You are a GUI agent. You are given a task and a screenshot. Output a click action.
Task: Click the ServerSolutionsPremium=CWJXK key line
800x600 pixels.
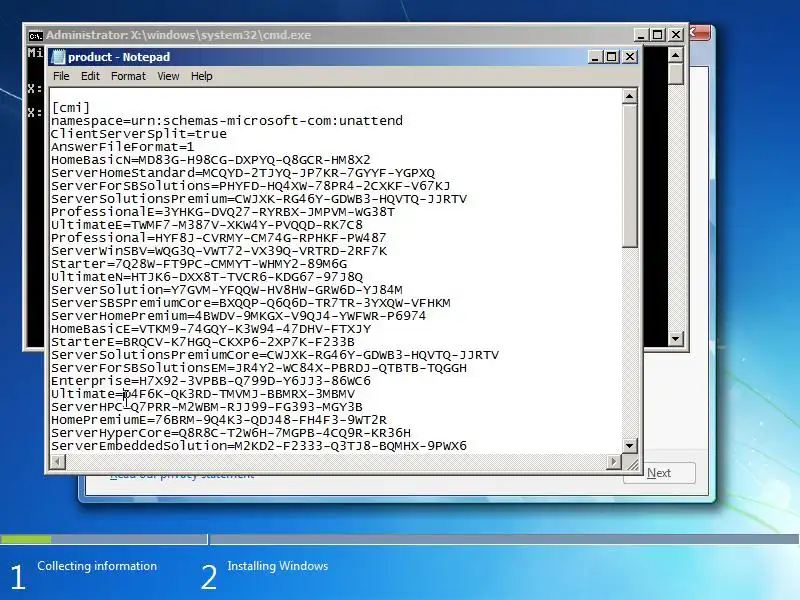pyautogui.click(x=259, y=199)
